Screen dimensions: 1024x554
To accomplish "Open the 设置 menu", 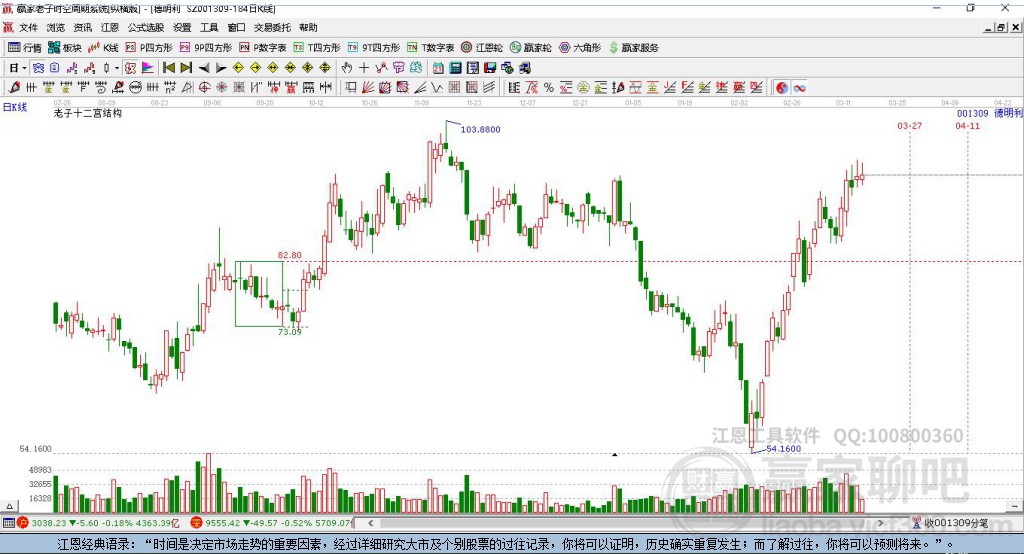I will click(182, 27).
